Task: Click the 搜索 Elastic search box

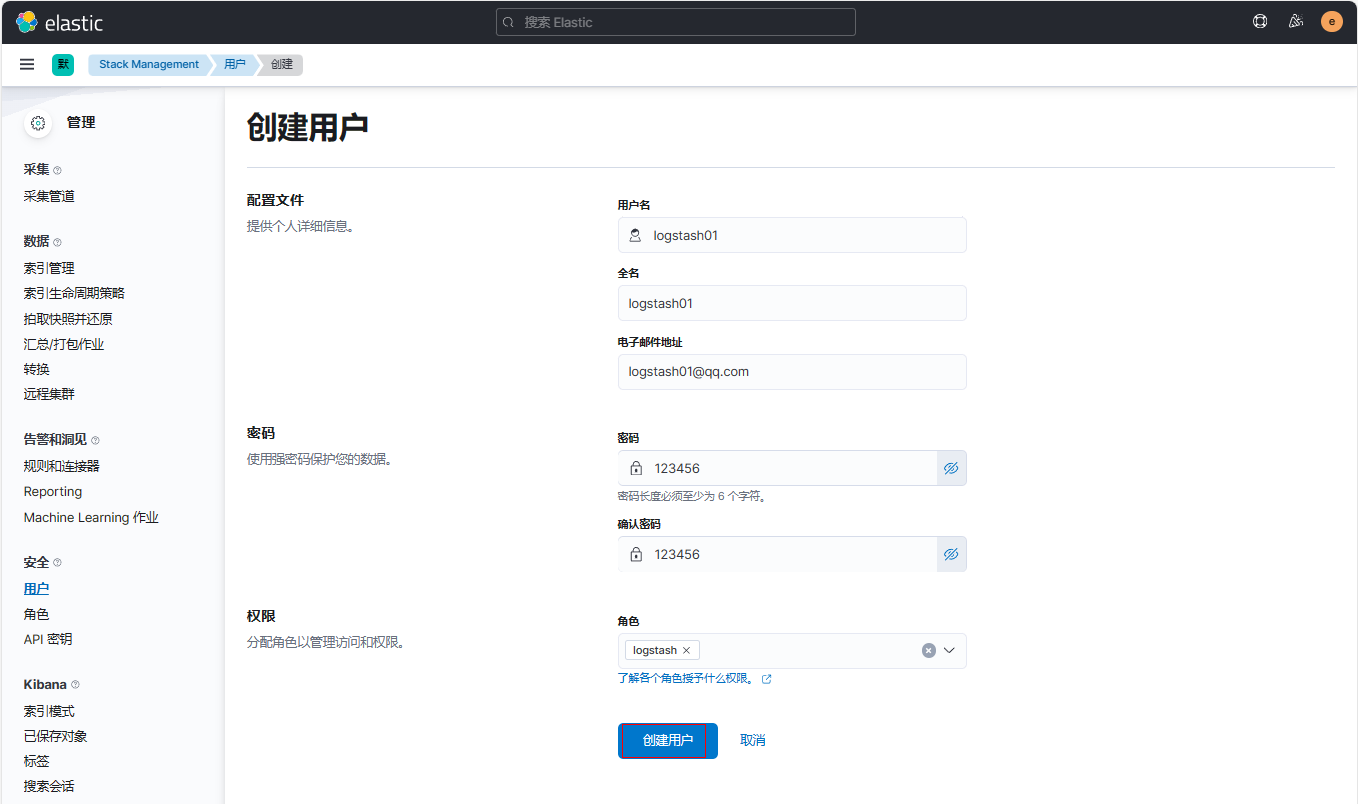Action: pyautogui.click(x=676, y=22)
